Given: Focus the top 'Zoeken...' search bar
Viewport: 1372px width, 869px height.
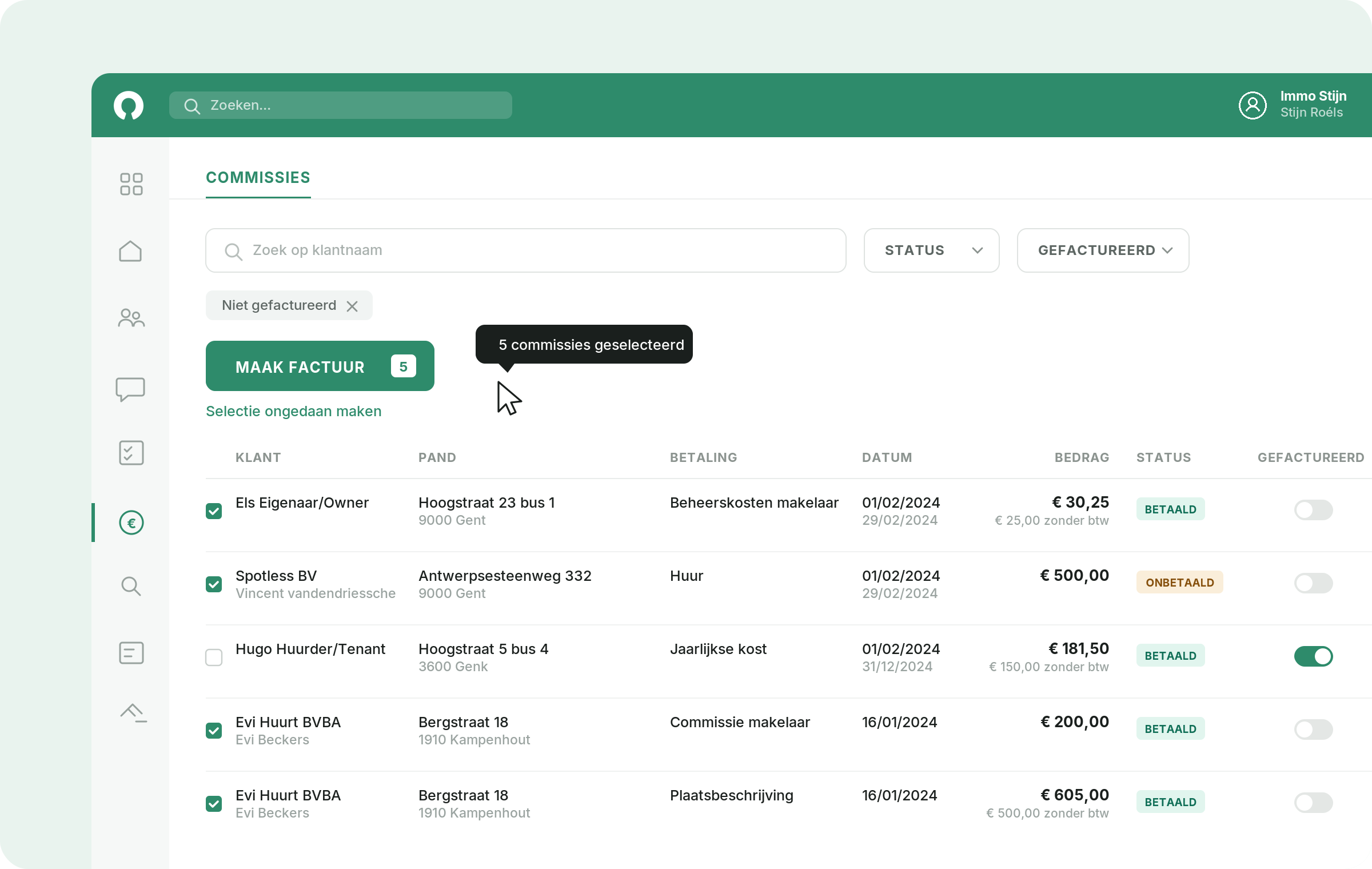Looking at the screenshot, I should point(340,105).
